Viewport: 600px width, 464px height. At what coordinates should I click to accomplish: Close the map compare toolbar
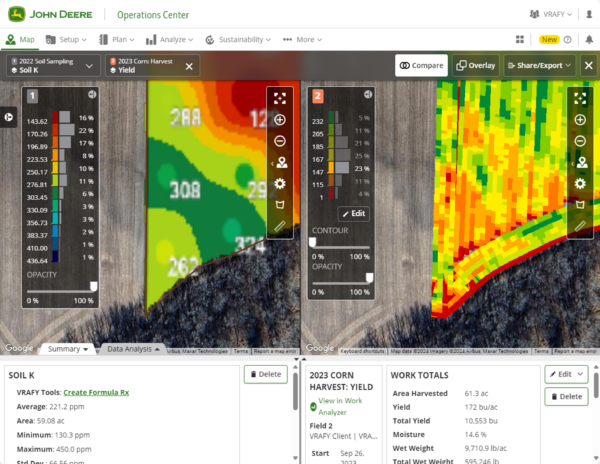(x=589, y=65)
